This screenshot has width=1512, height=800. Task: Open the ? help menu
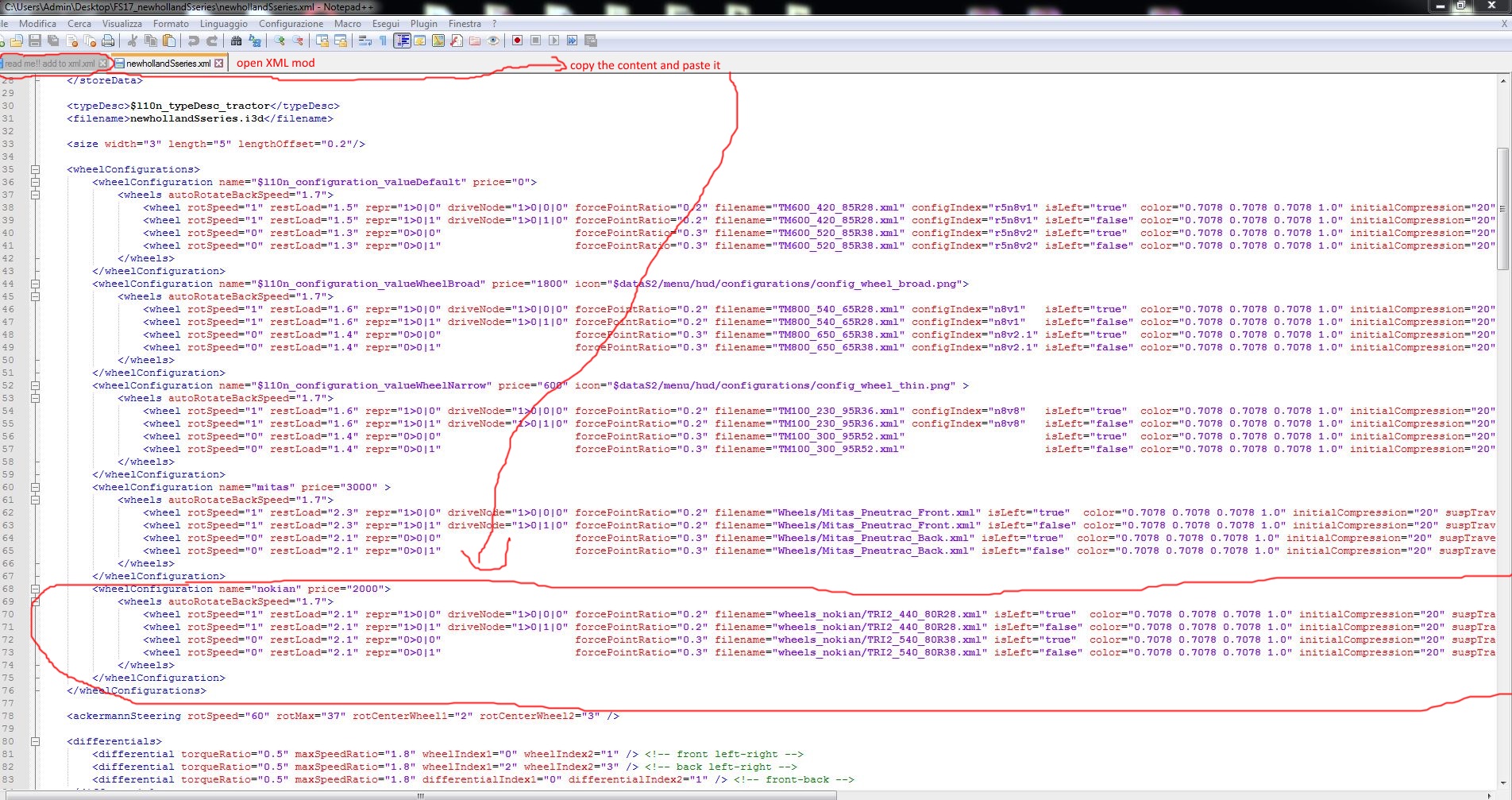pos(494,24)
